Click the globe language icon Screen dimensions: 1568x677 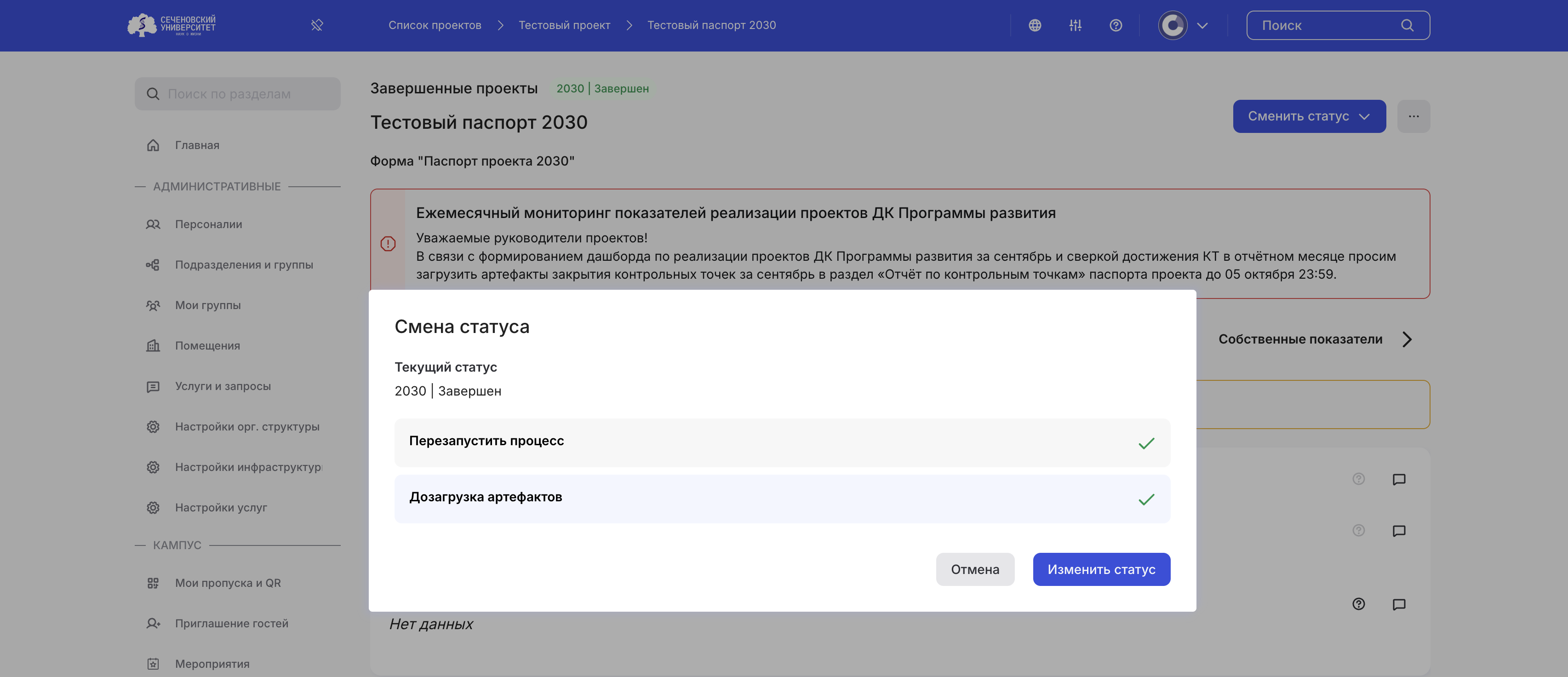tap(1035, 26)
